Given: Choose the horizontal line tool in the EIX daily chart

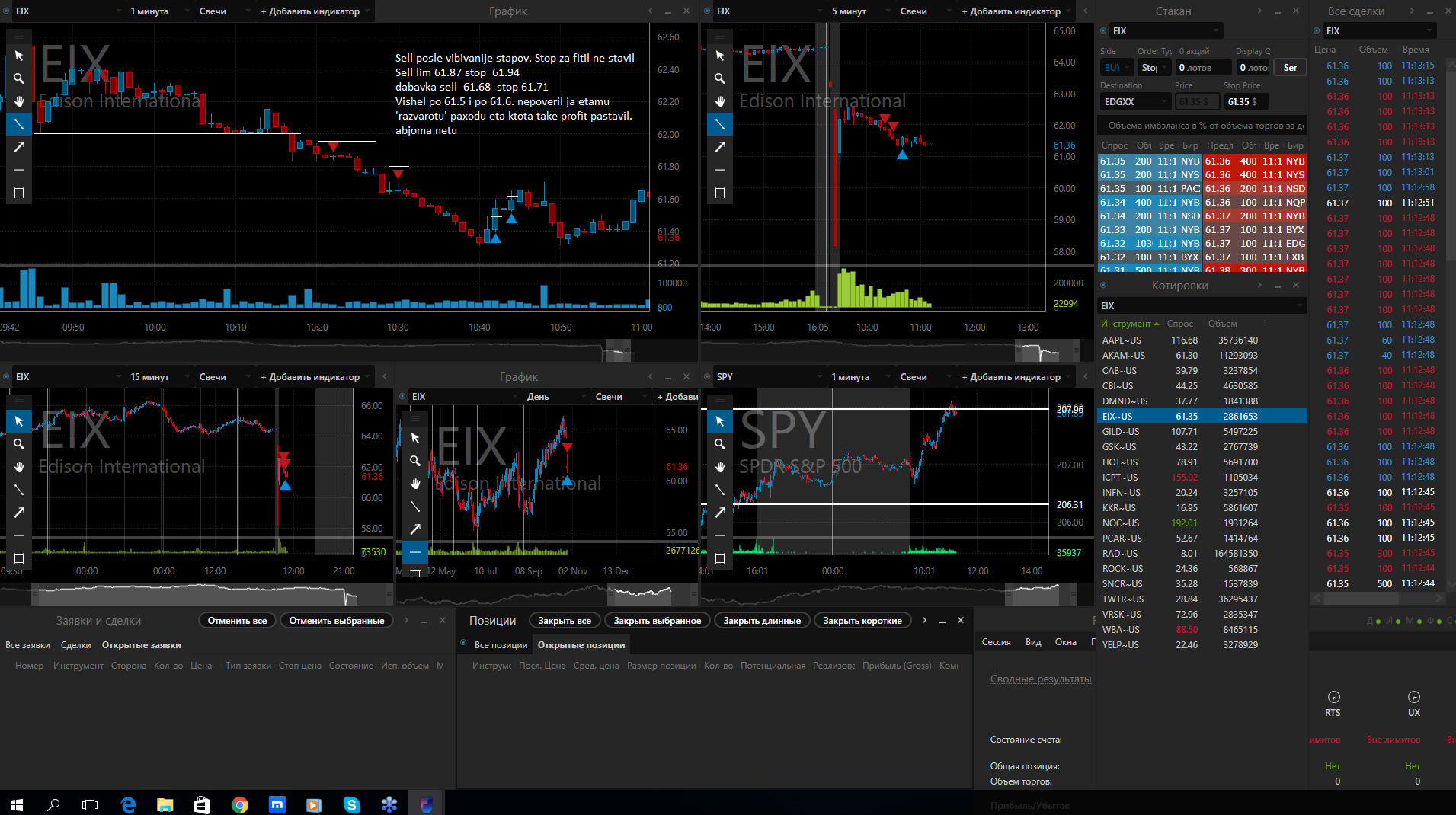Looking at the screenshot, I should point(415,552).
